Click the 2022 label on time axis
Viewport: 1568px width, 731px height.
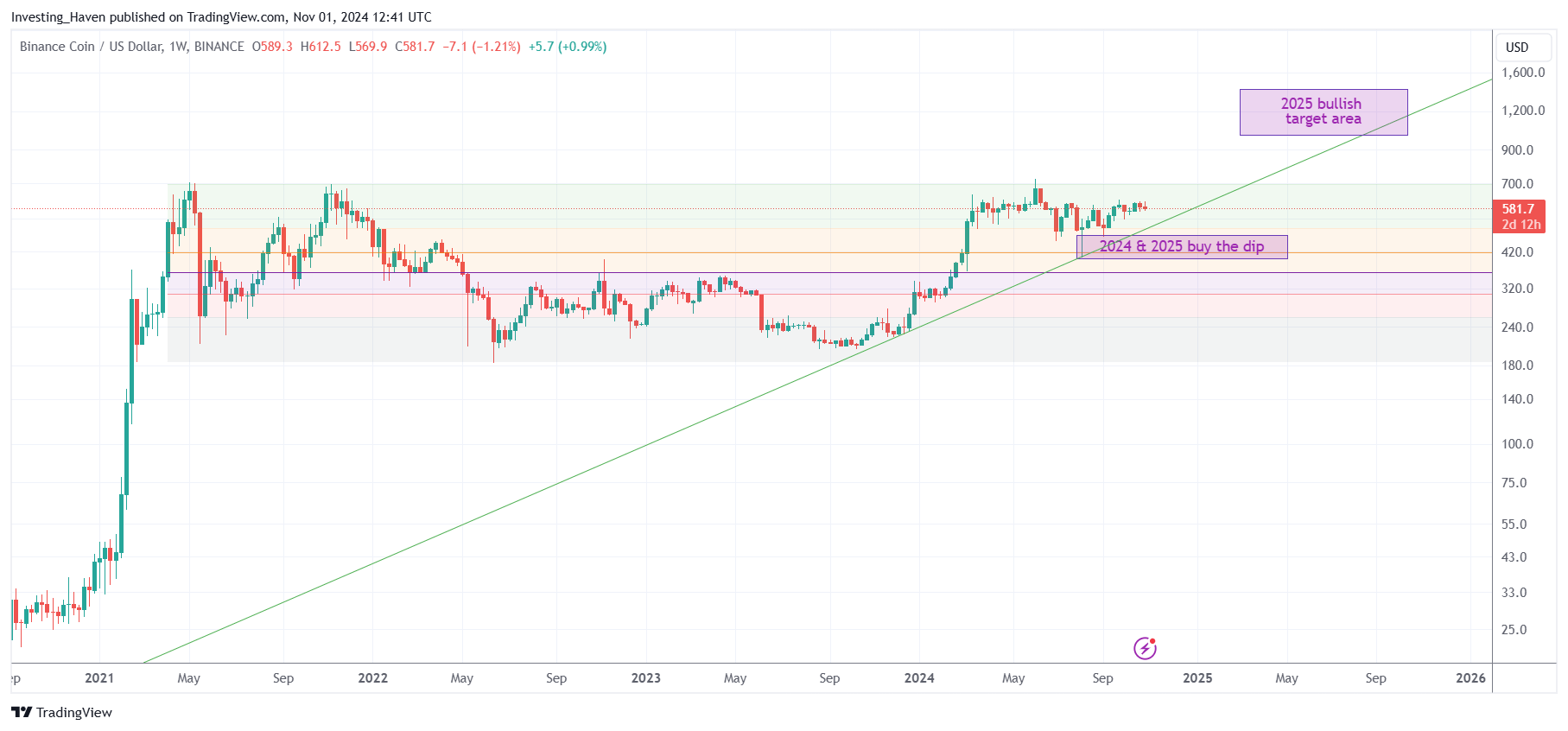click(x=373, y=678)
